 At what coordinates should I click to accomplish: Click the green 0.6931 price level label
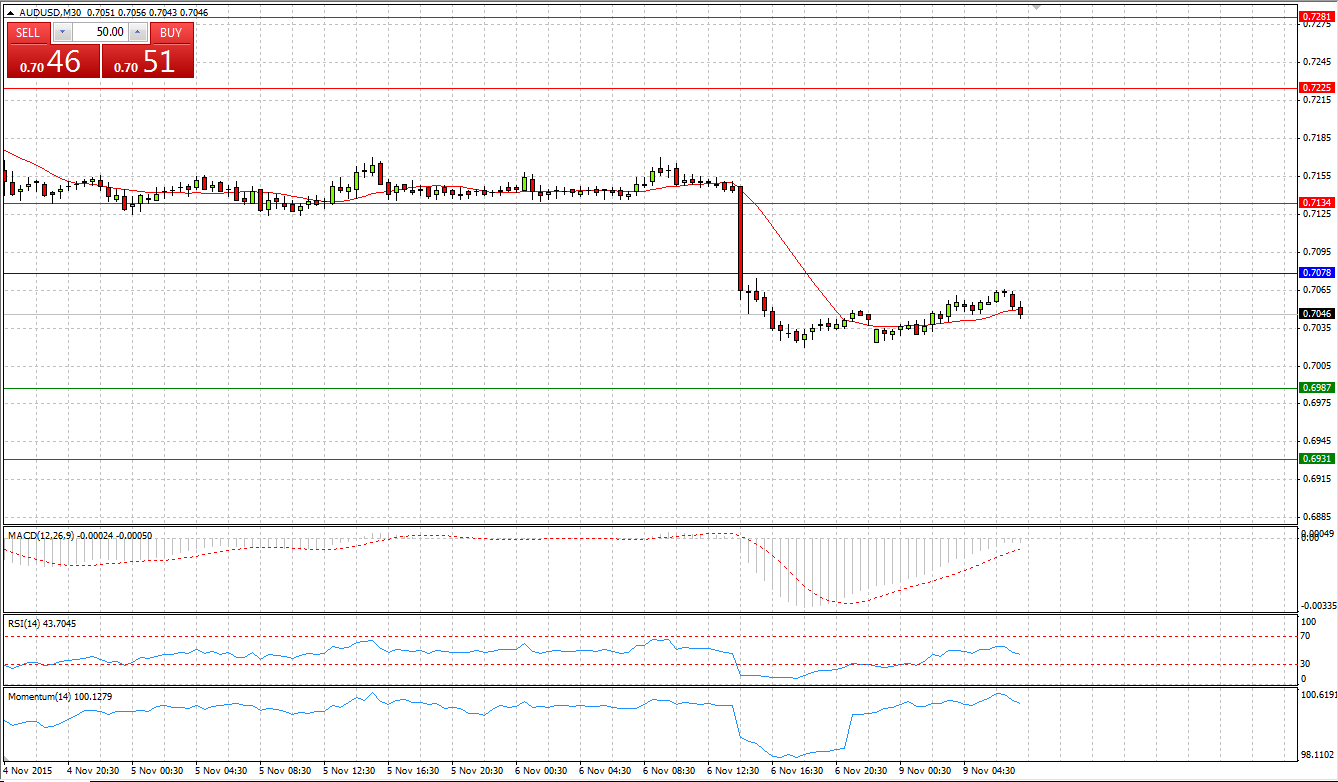coord(1317,459)
